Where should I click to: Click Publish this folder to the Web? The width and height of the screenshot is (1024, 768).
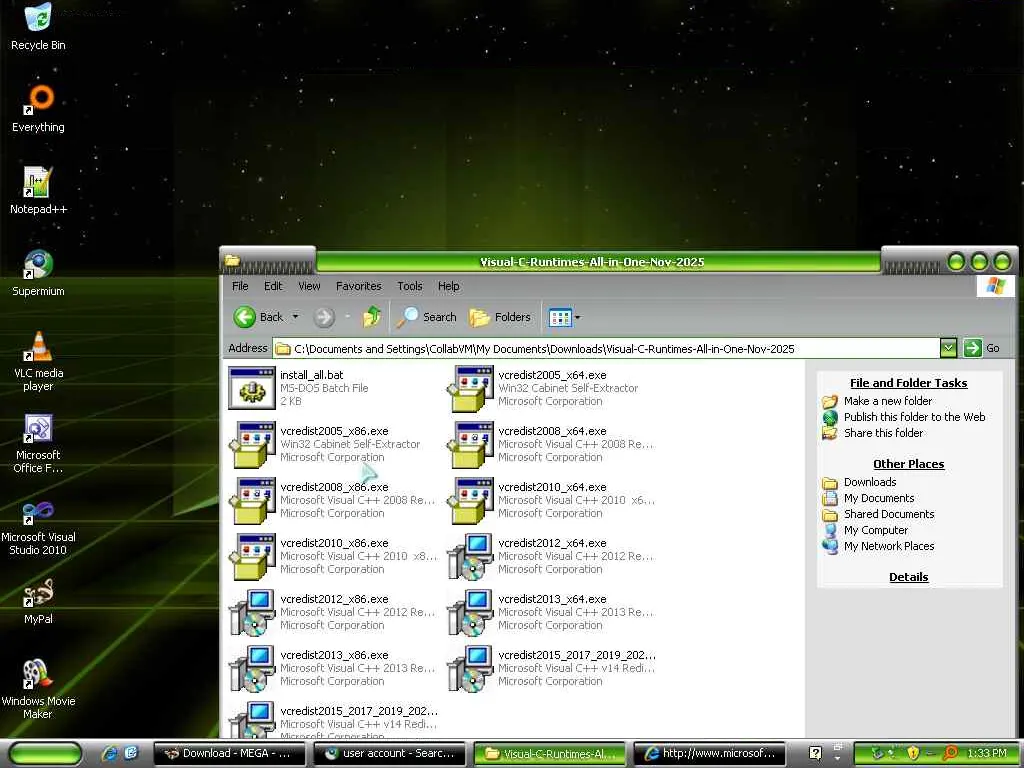tap(914, 417)
